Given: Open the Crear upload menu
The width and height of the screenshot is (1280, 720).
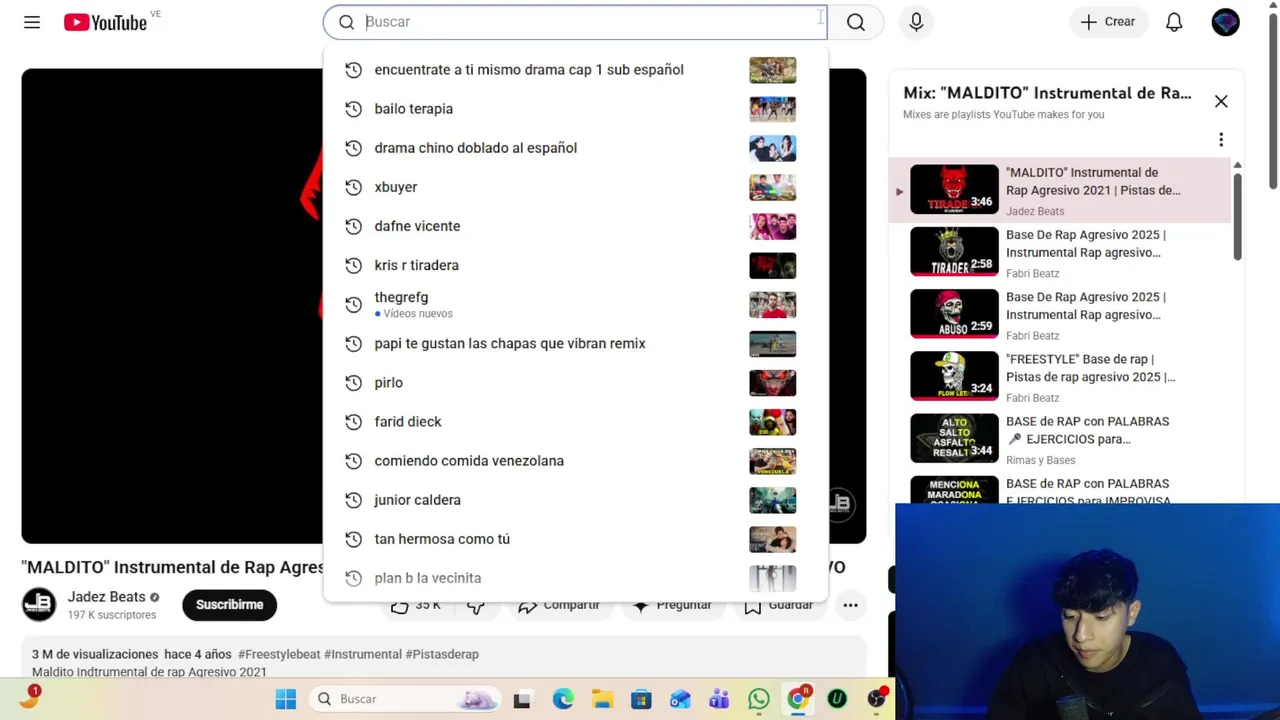Looking at the screenshot, I should (1107, 22).
